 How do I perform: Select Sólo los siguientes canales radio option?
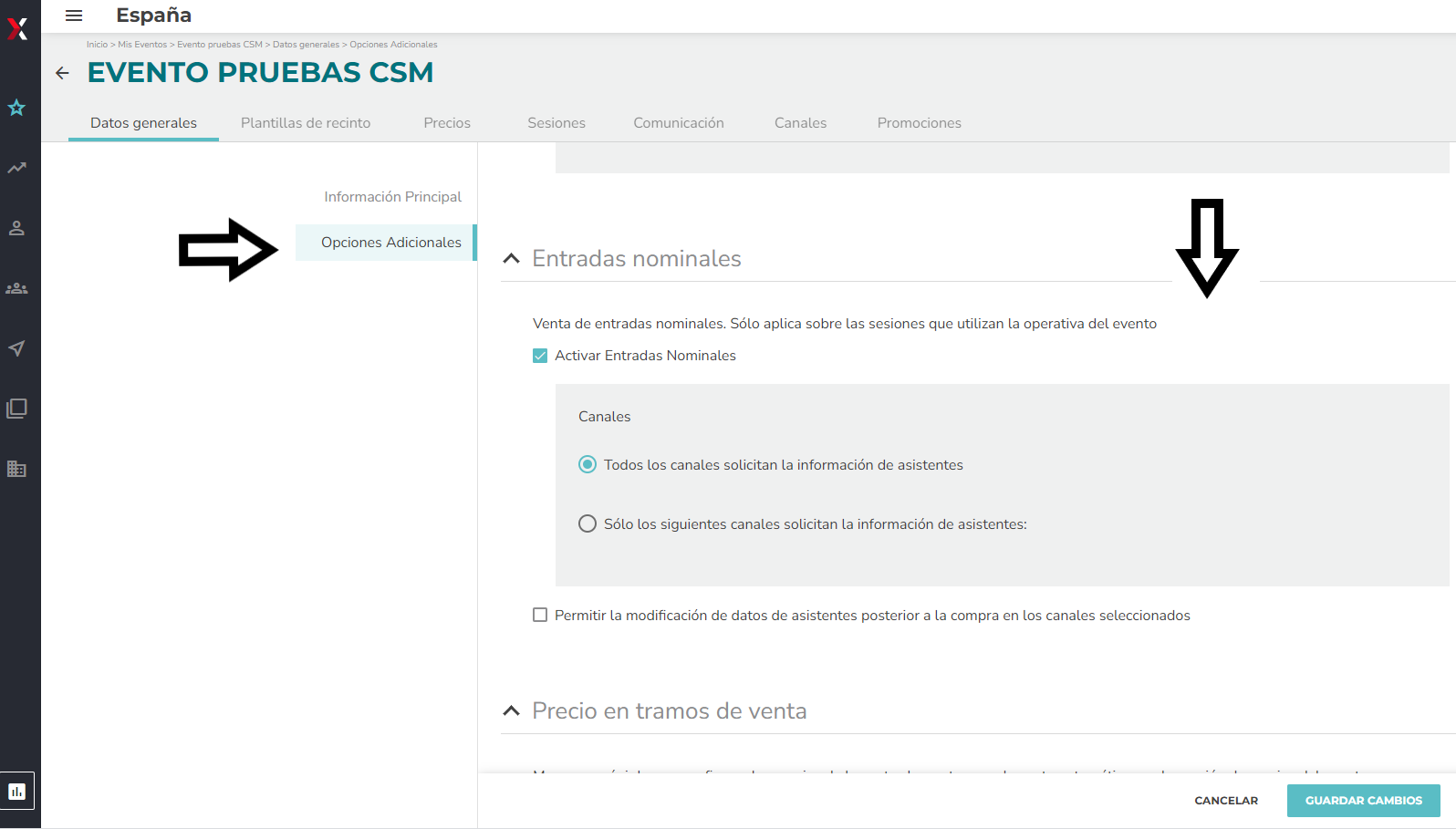588,524
